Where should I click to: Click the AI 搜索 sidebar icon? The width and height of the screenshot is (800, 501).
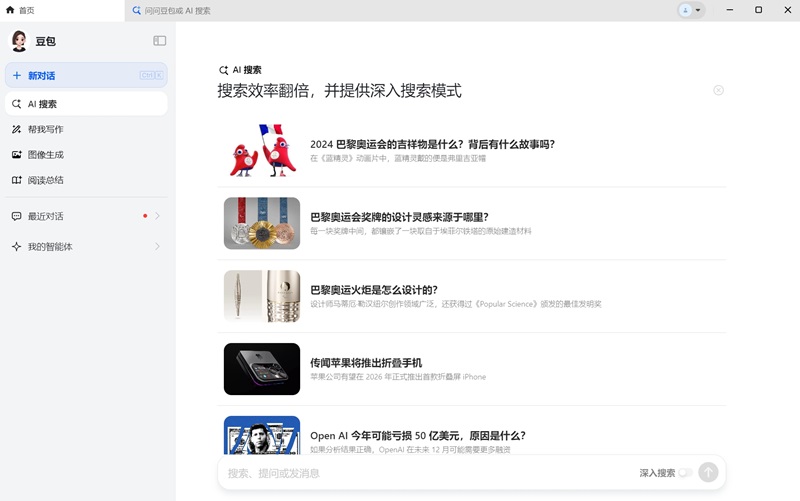coord(17,104)
